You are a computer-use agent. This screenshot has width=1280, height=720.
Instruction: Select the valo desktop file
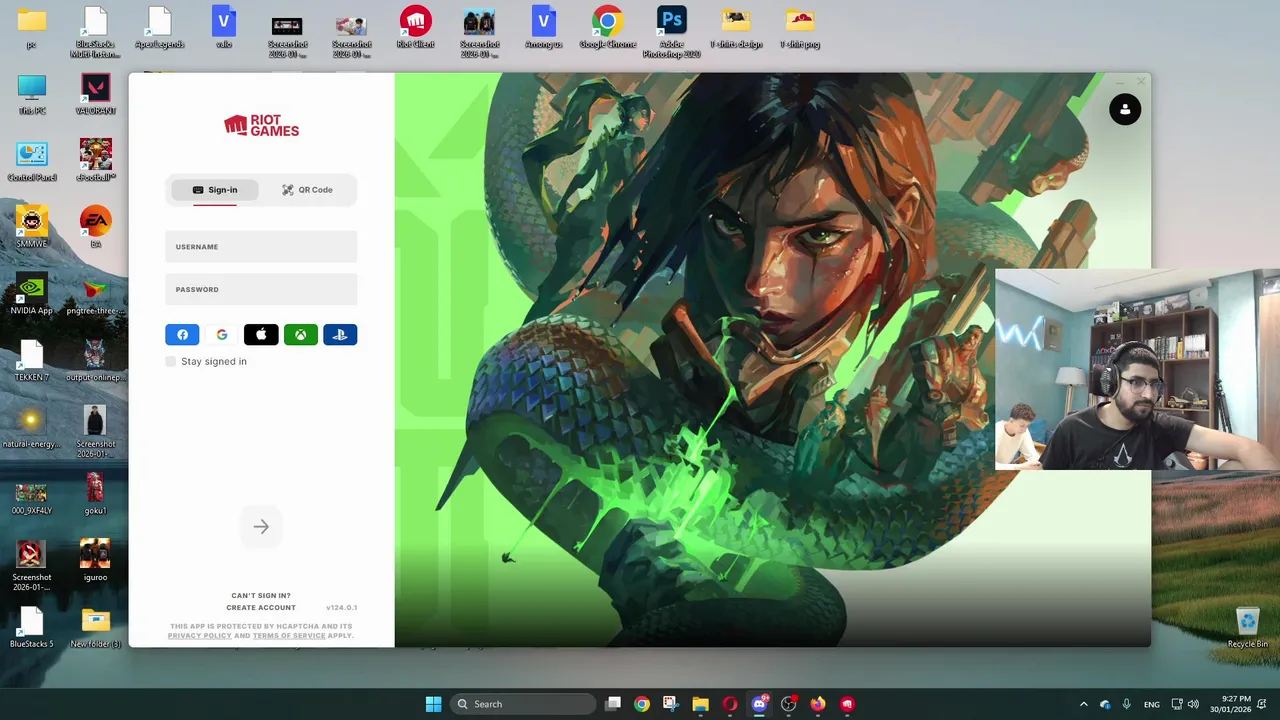click(223, 28)
